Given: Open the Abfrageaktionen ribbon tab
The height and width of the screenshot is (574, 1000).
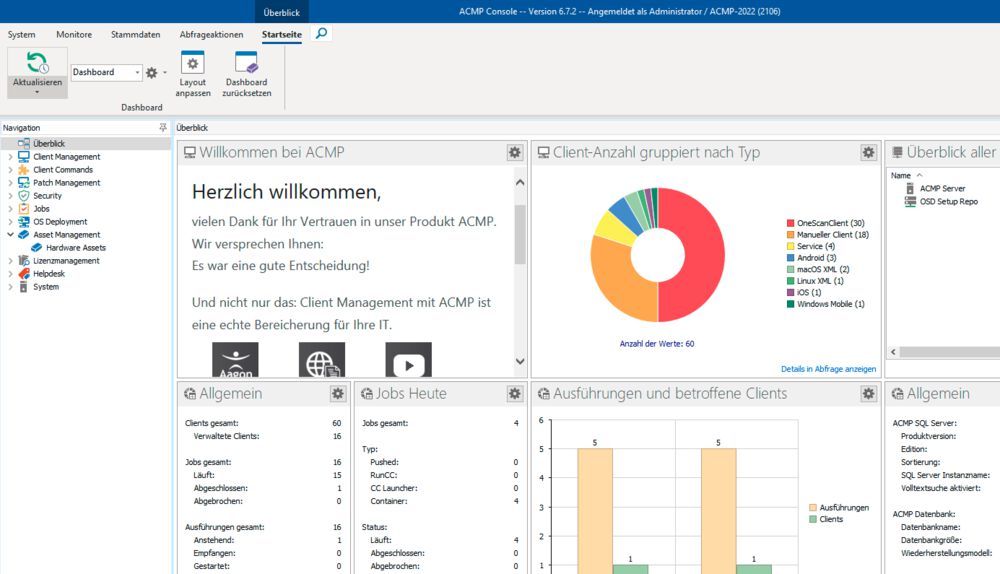Looking at the screenshot, I should (x=211, y=34).
